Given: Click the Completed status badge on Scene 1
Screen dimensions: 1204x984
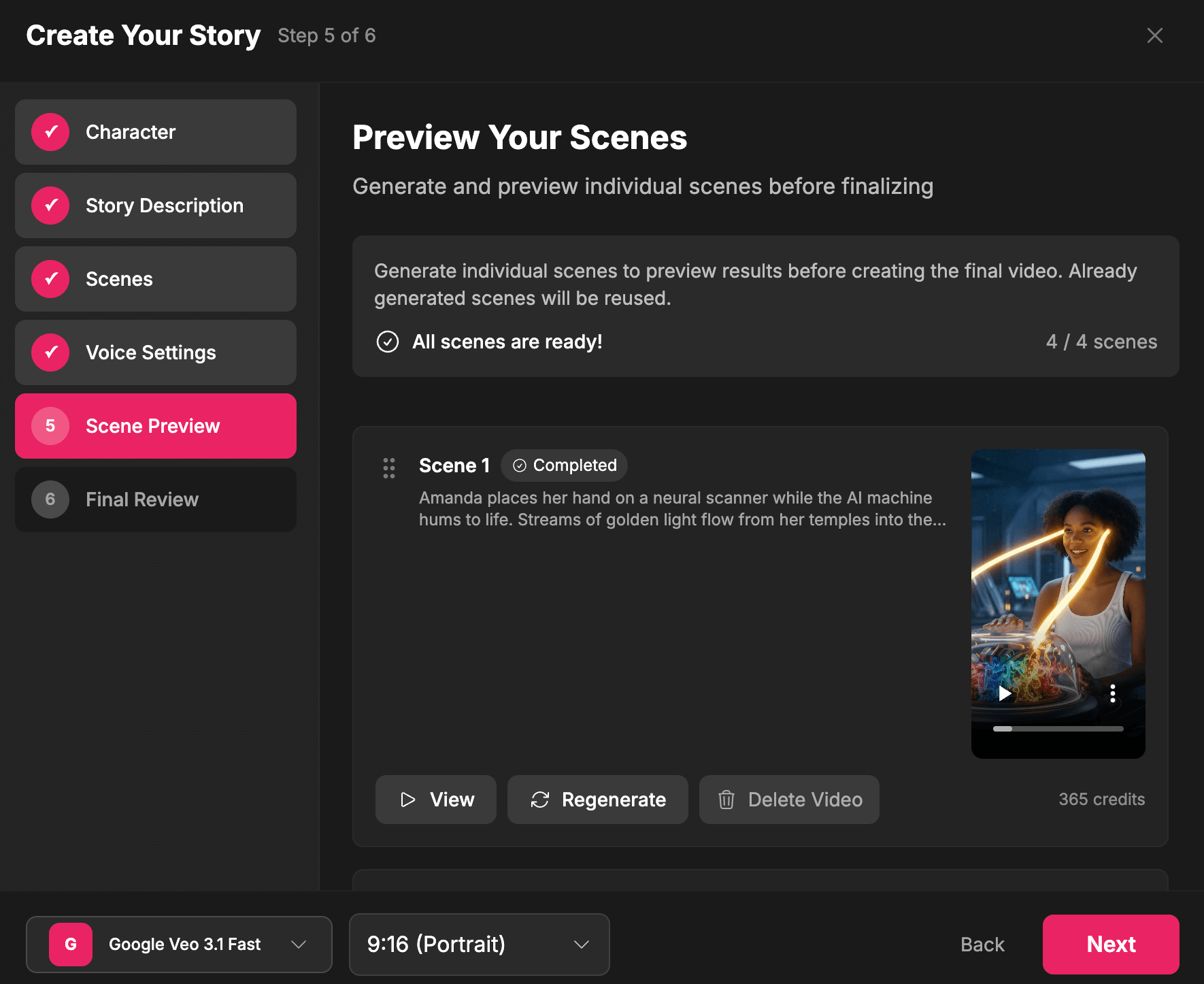Looking at the screenshot, I should (564, 465).
